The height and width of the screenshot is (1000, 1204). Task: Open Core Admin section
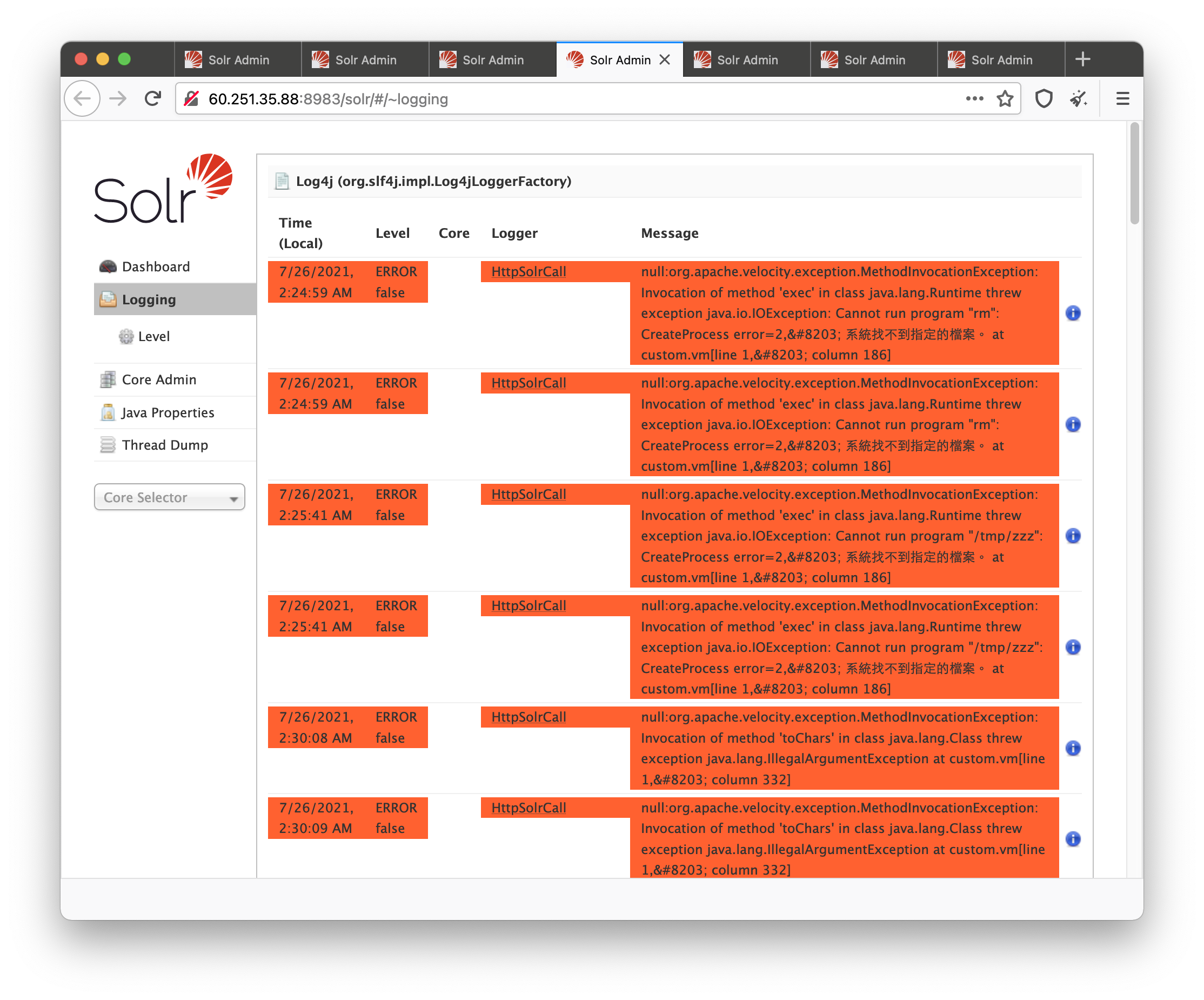[x=159, y=379]
